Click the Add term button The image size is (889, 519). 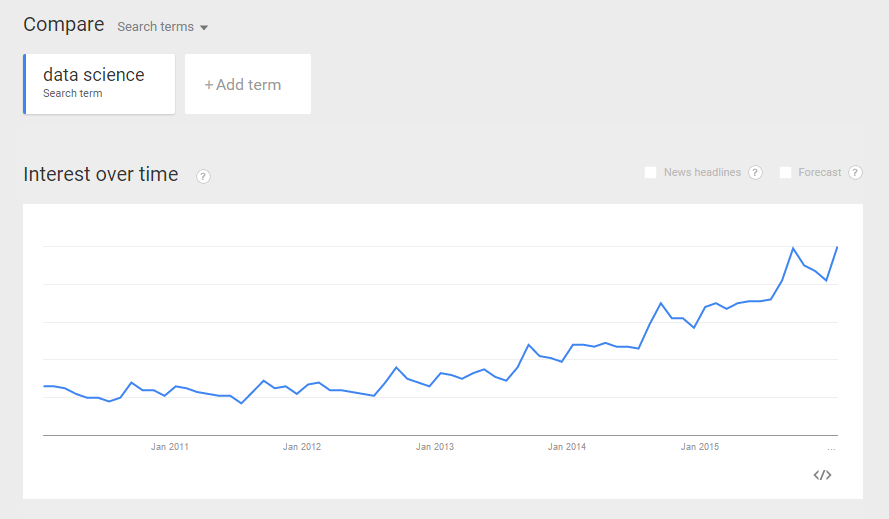pos(247,85)
